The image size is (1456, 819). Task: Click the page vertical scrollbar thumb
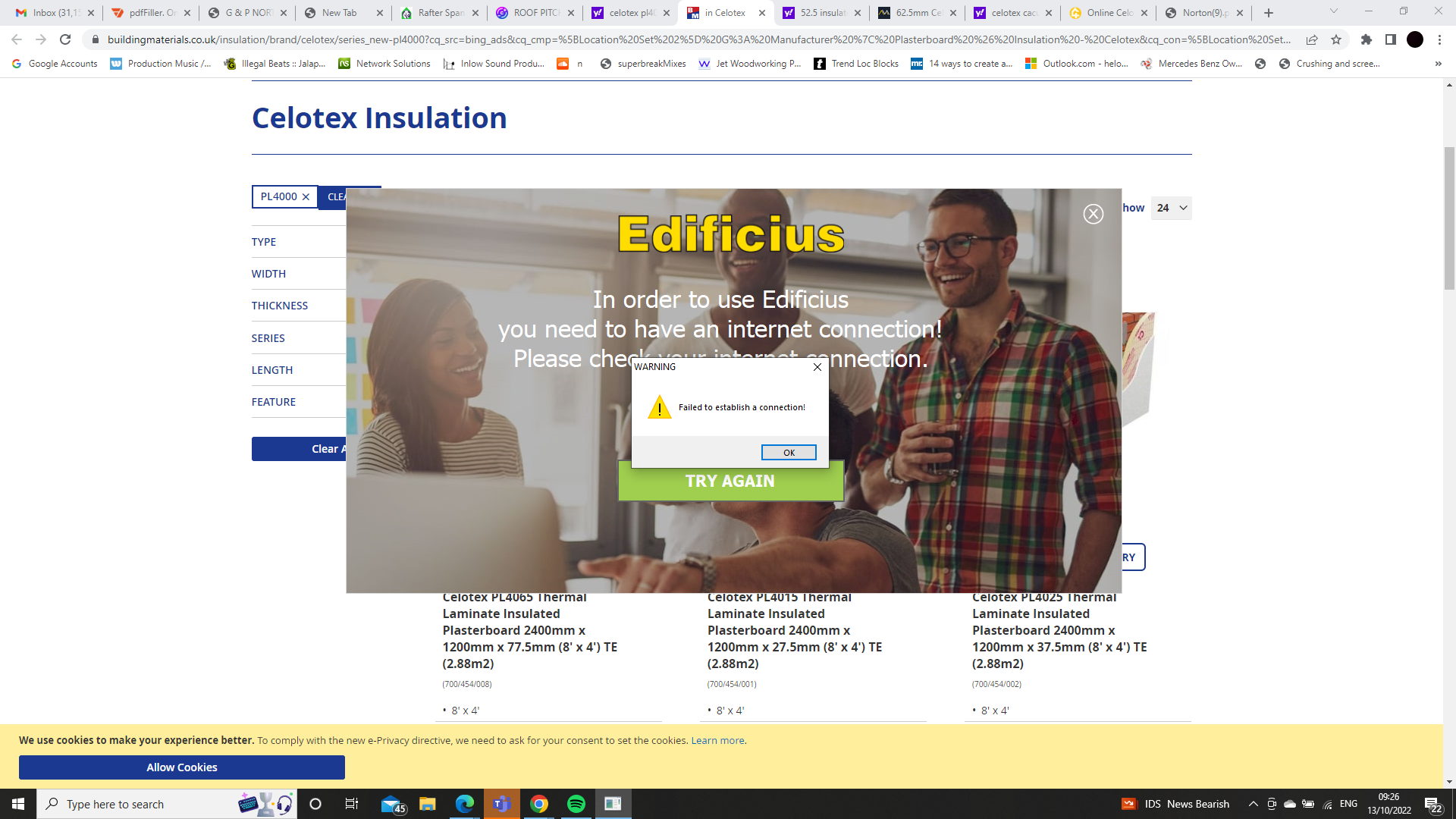tap(1449, 218)
